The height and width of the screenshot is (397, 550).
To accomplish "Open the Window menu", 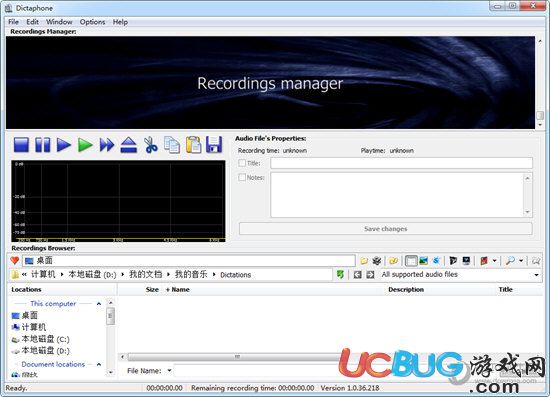I will [x=59, y=22].
